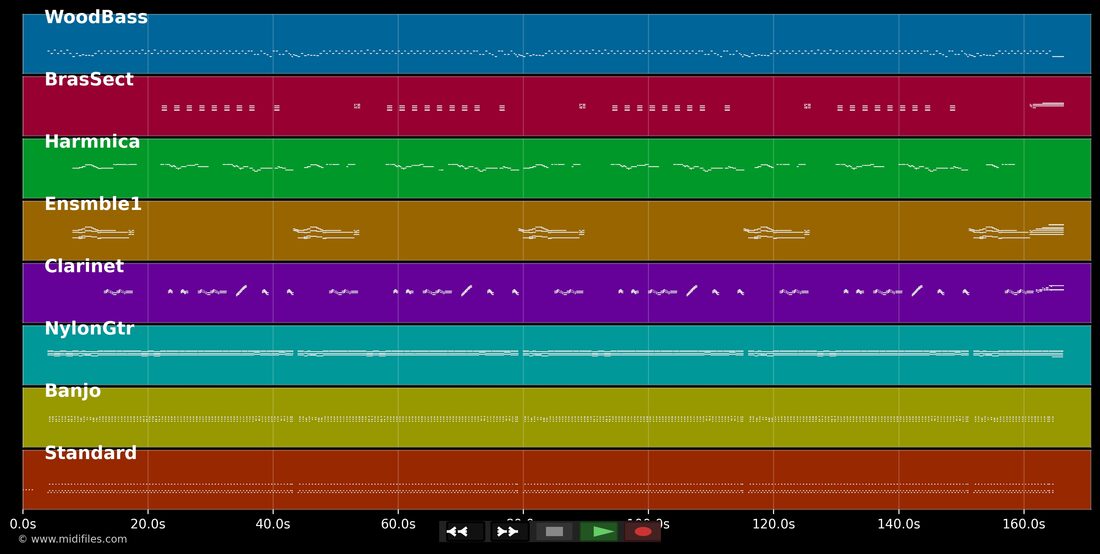Select the Harmnica track label
The image size is (1100, 554).
[x=92, y=142]
